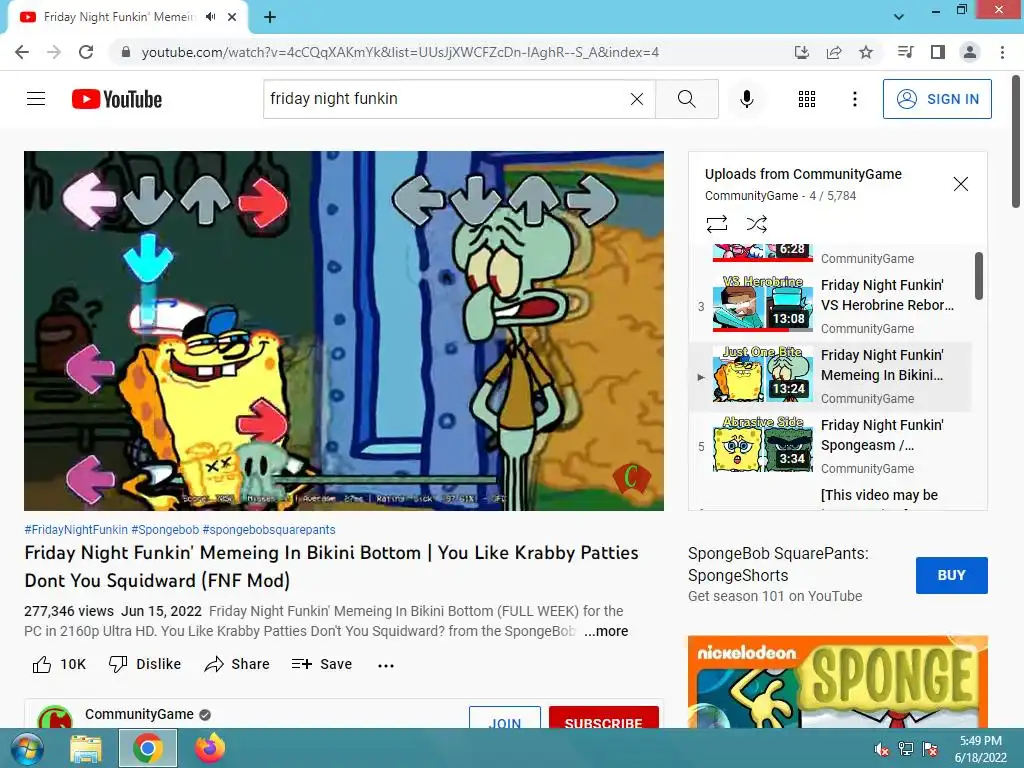Click the Chrome taskbar icon
The height and width of the screenshot is (768, 1024).
[148, 748]
